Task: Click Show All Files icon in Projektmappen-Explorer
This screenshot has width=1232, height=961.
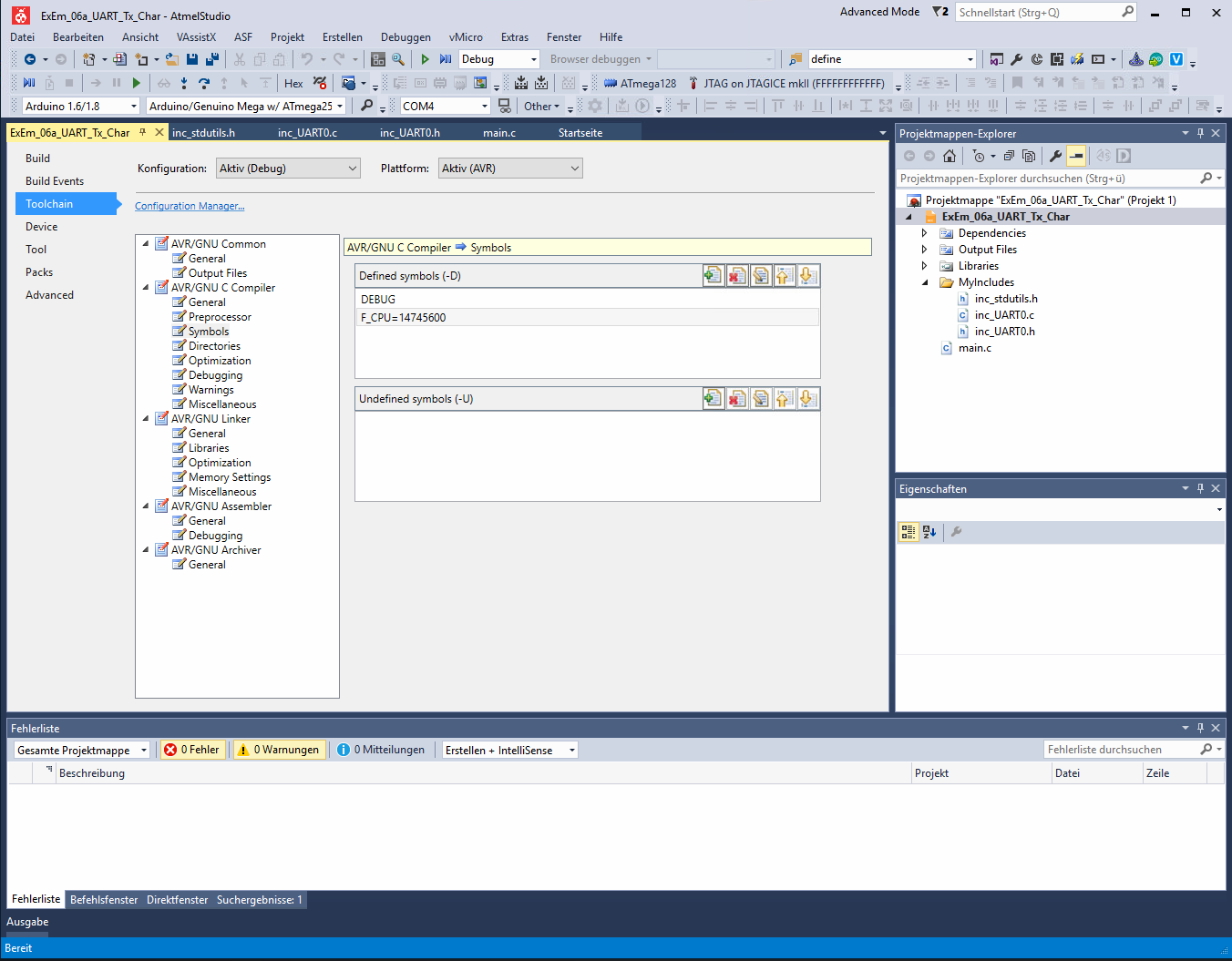Action: 1029,156
